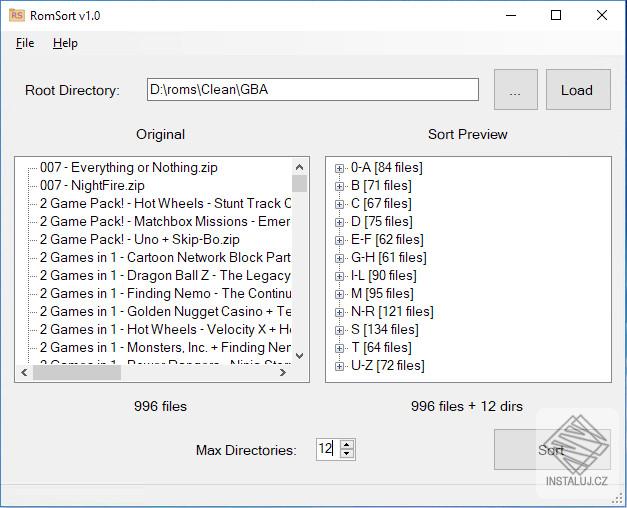
Task: Expand the S [134 files] node
Action: tap(339, 330)
